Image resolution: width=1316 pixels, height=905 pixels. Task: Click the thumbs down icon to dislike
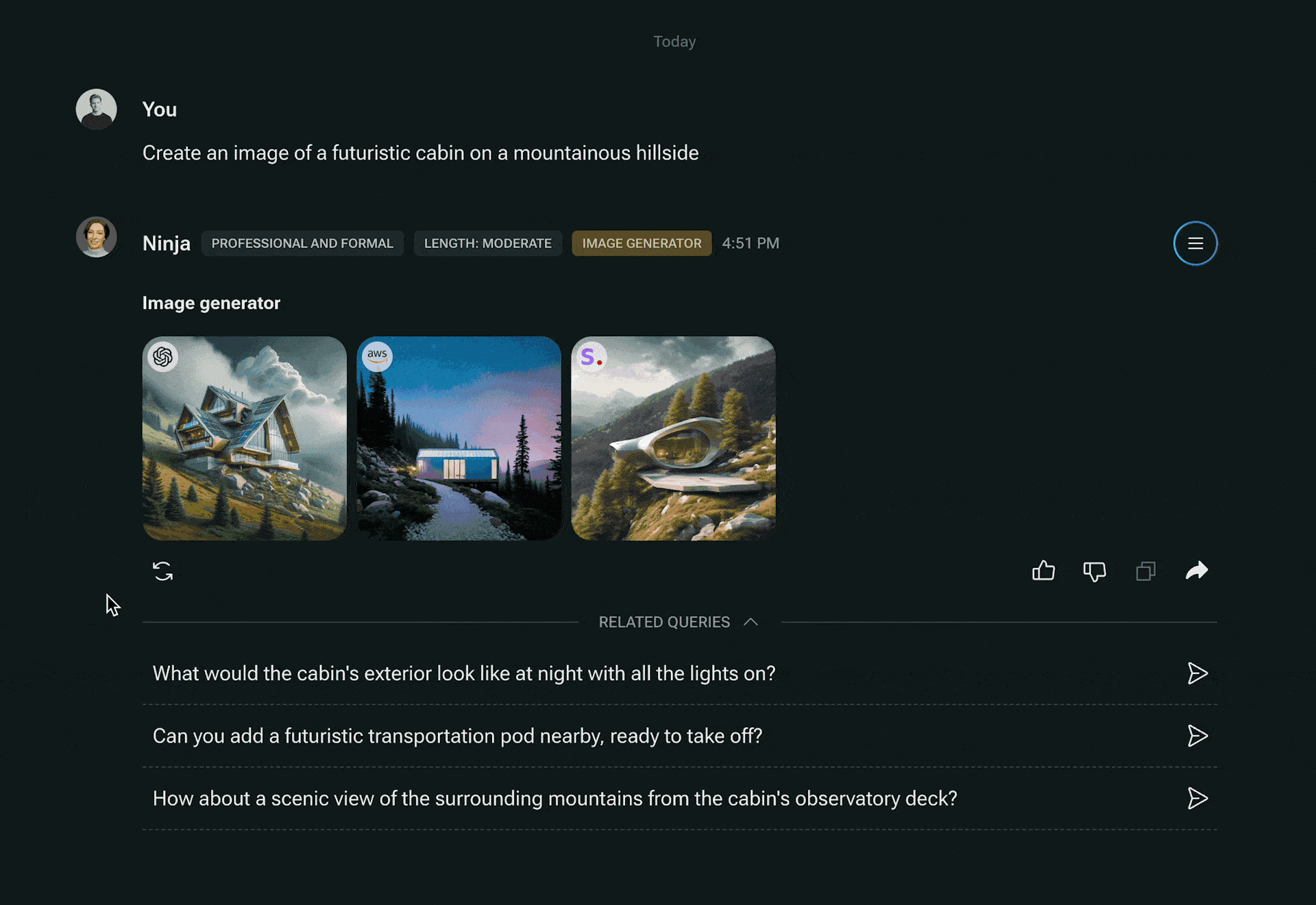[1094, 571]
